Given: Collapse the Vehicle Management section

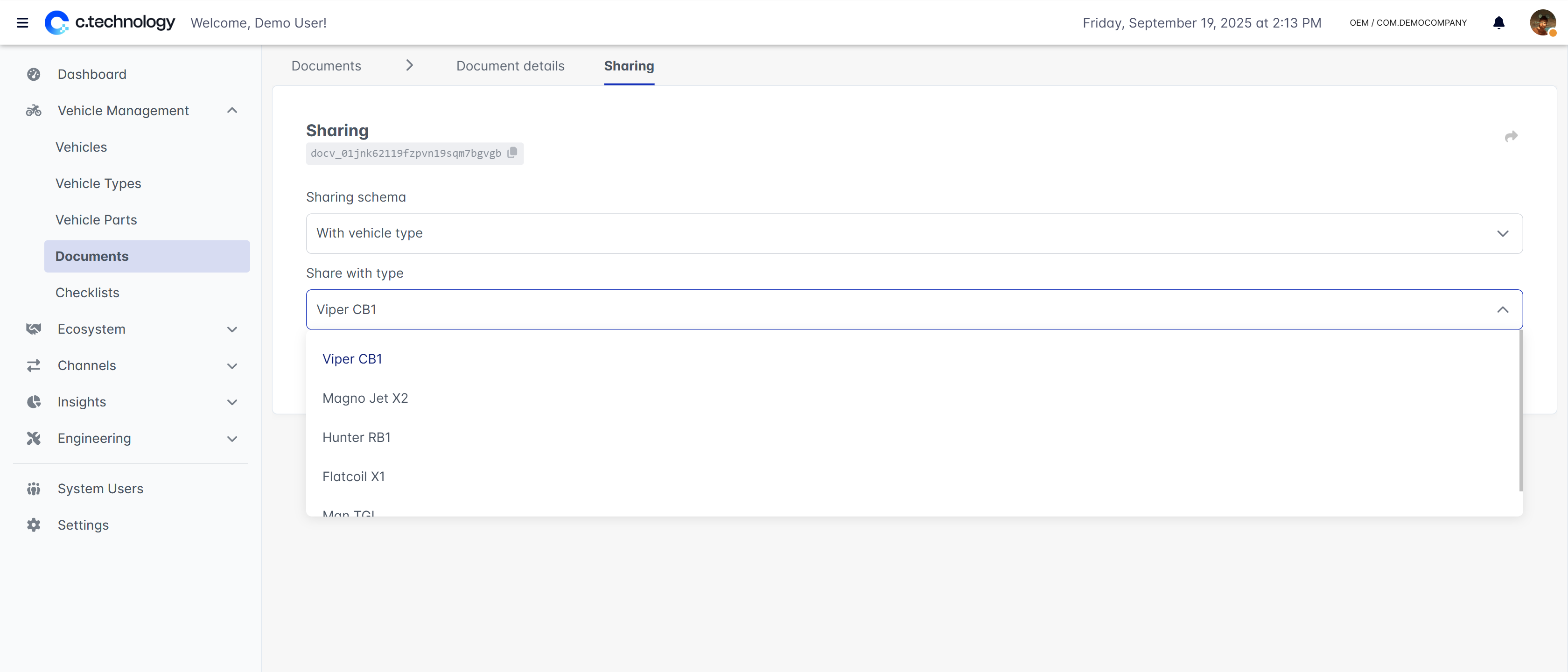Looking at the screenshot, I should 232,111.
